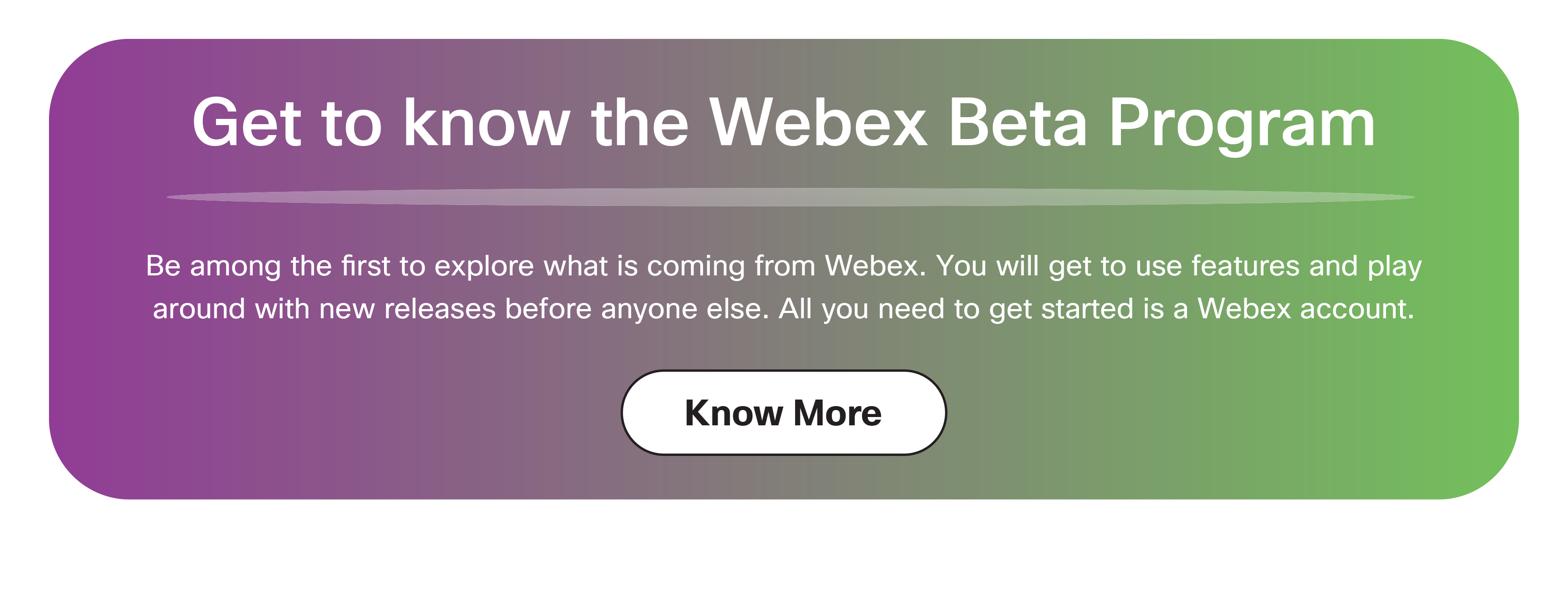This screenshot has width=1568, height=598.
Task: Select the word "explore" in the description
Action: (x=484, y=266)
